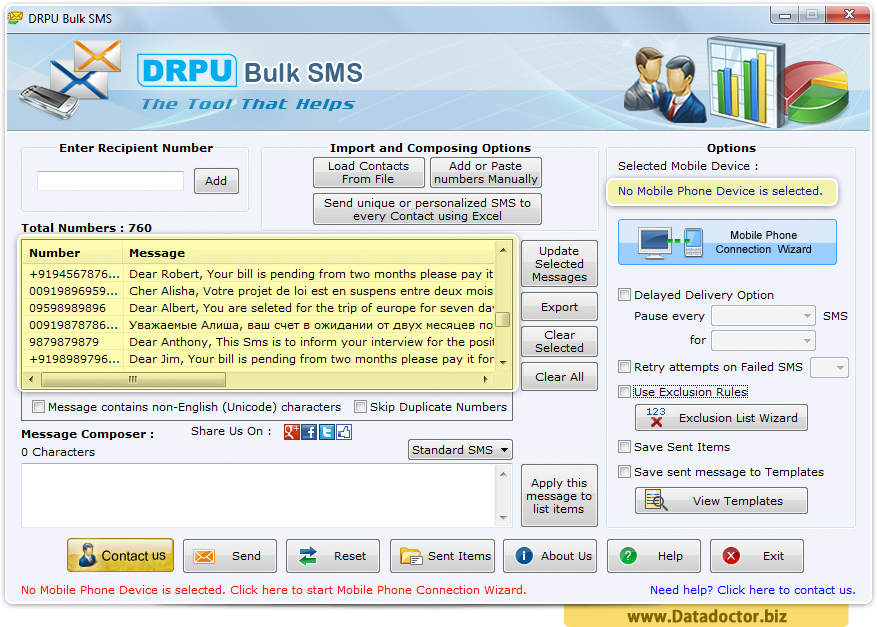Click Send unique or personalized SMS using Excel

click(x=427, y=209)
